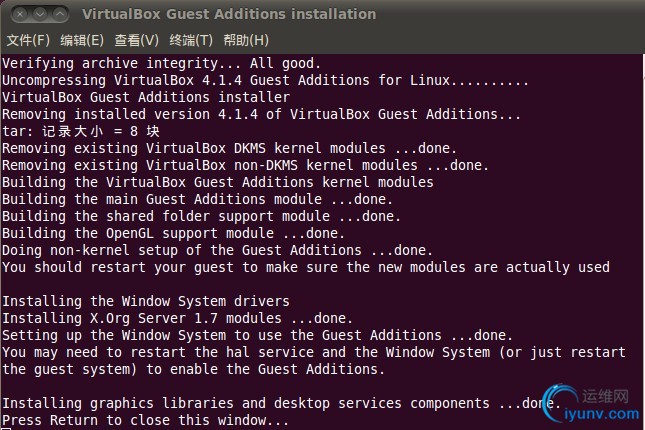
Task: Click the 'Press Return to close this window' line
Action: [146, 421]
